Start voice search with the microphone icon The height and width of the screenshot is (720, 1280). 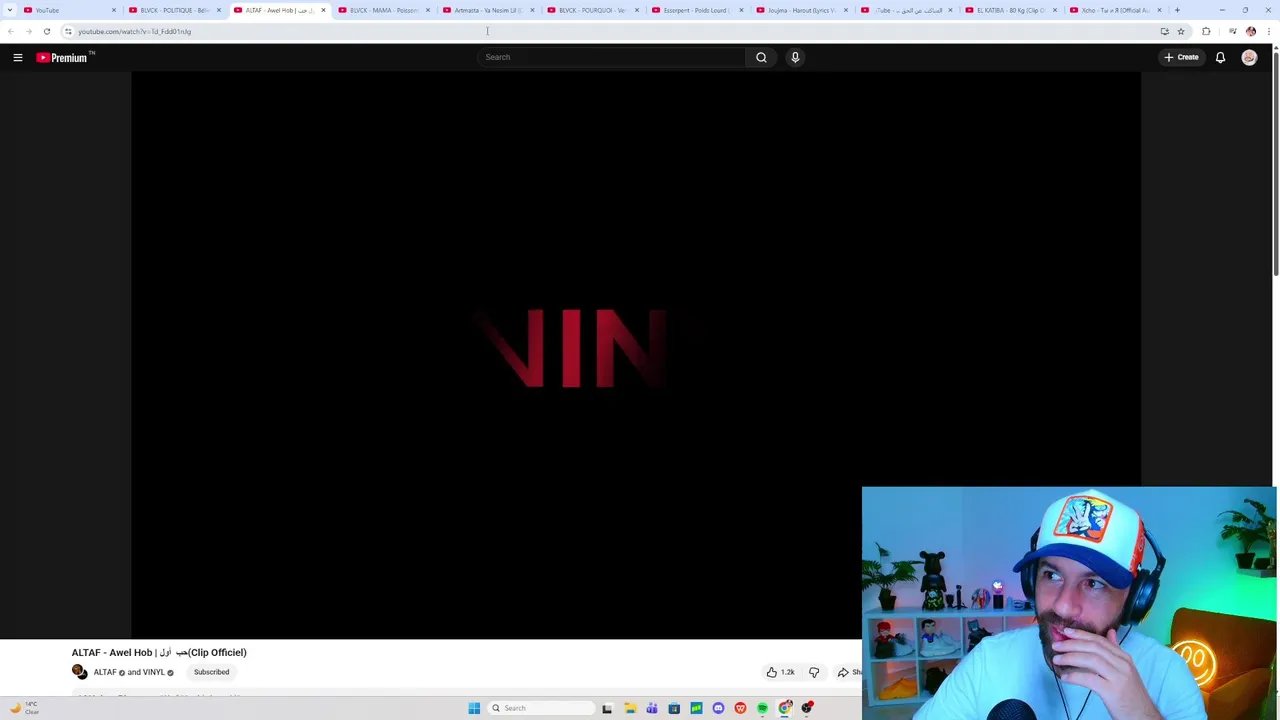(795, 58)
